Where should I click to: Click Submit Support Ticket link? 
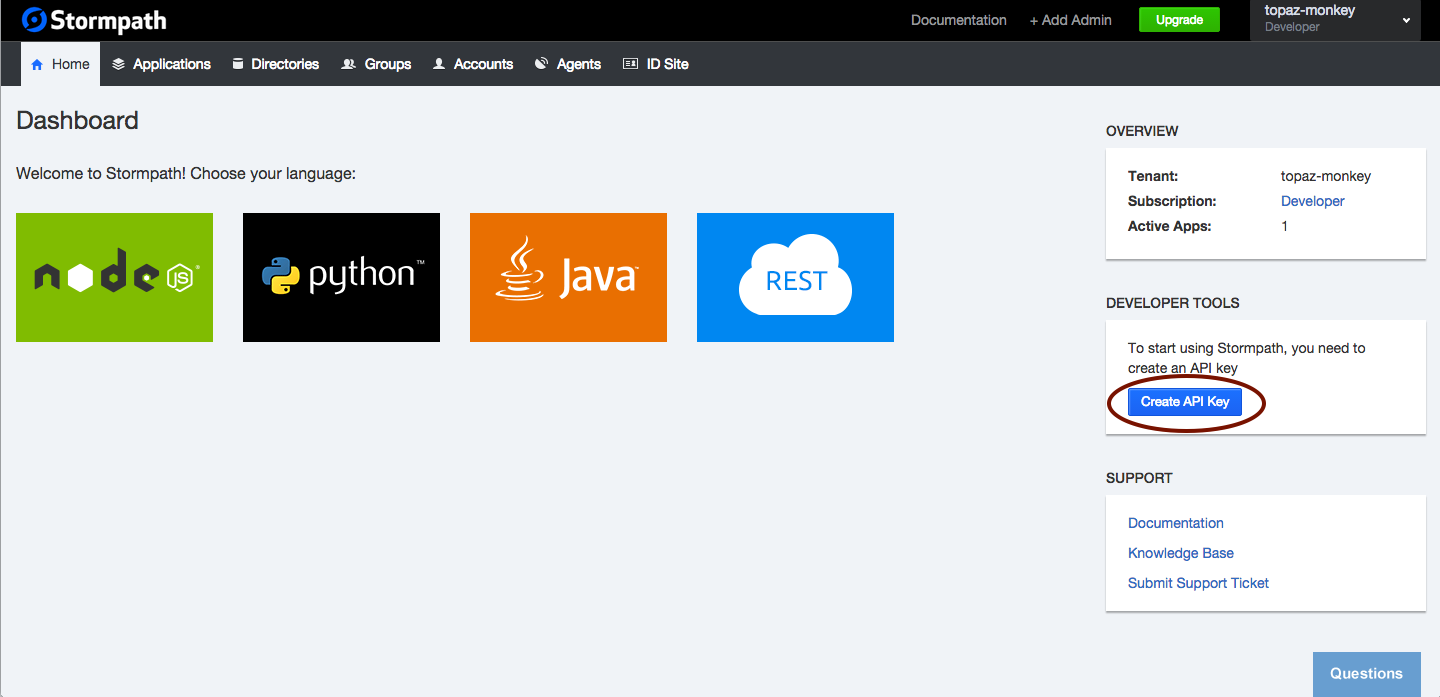tap(1198, 583)
